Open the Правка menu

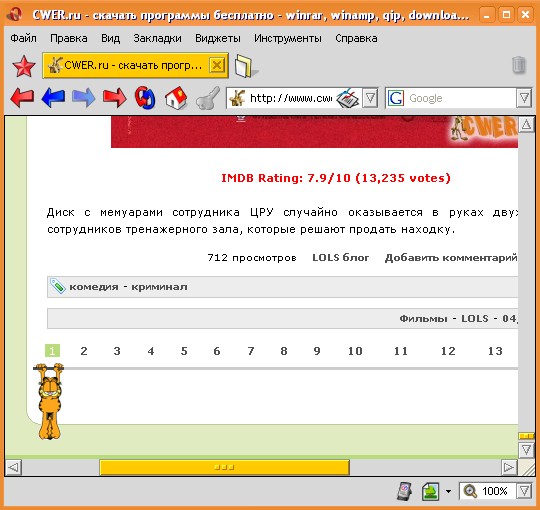(x=69, y=38)
